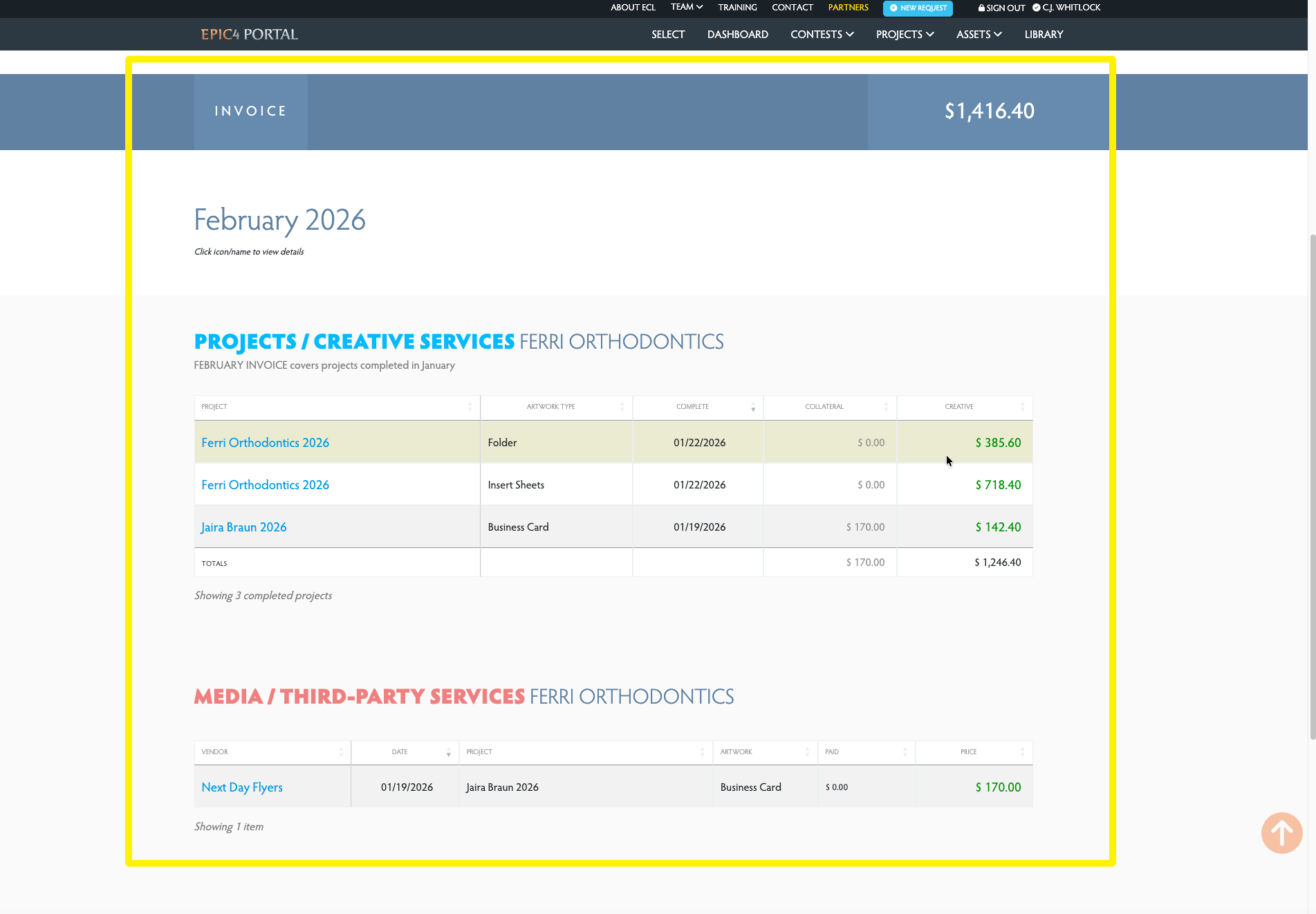Click the scroll-to-top arrow button
1316x914 pixels.
1281,833
